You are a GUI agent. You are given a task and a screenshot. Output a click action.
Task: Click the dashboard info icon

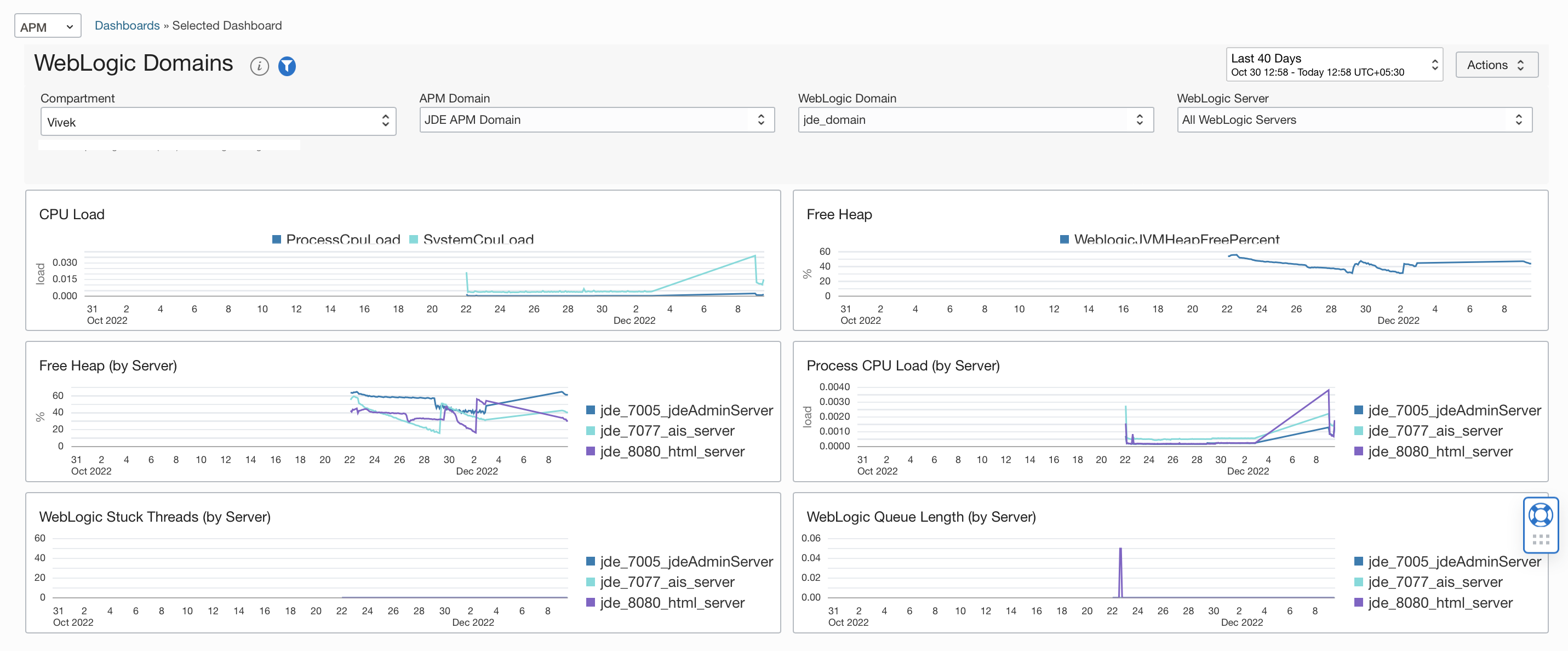point(259,66)
